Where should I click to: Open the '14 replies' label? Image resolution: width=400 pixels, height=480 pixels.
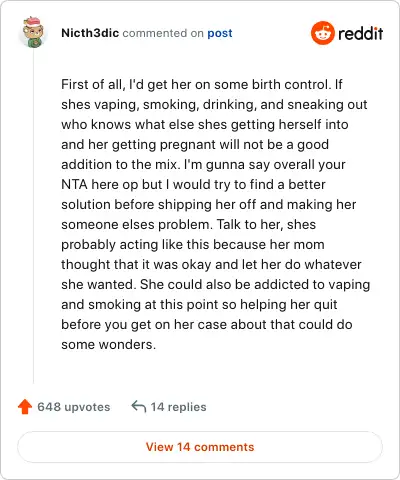(x=178, y=407)
